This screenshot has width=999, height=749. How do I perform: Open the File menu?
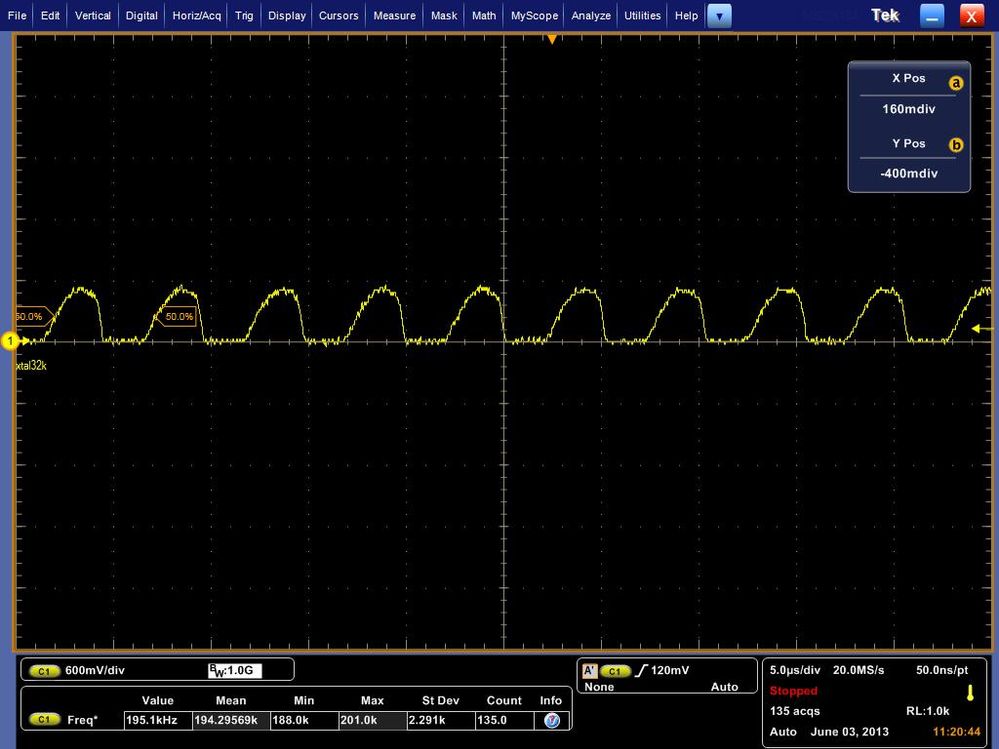pos(17,15)
